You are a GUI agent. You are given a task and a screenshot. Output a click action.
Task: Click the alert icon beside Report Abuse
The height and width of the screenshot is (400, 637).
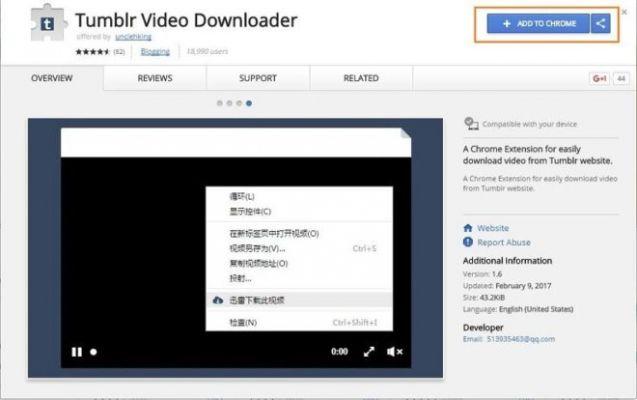coord(468,242)
